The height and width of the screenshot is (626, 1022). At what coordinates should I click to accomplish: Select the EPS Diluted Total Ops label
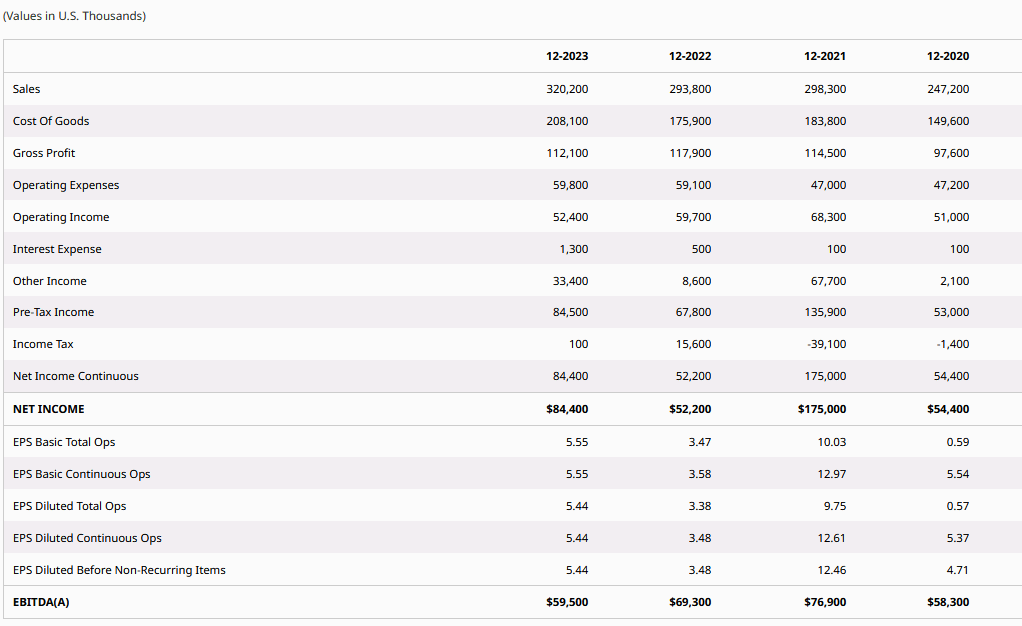point(70,505)
